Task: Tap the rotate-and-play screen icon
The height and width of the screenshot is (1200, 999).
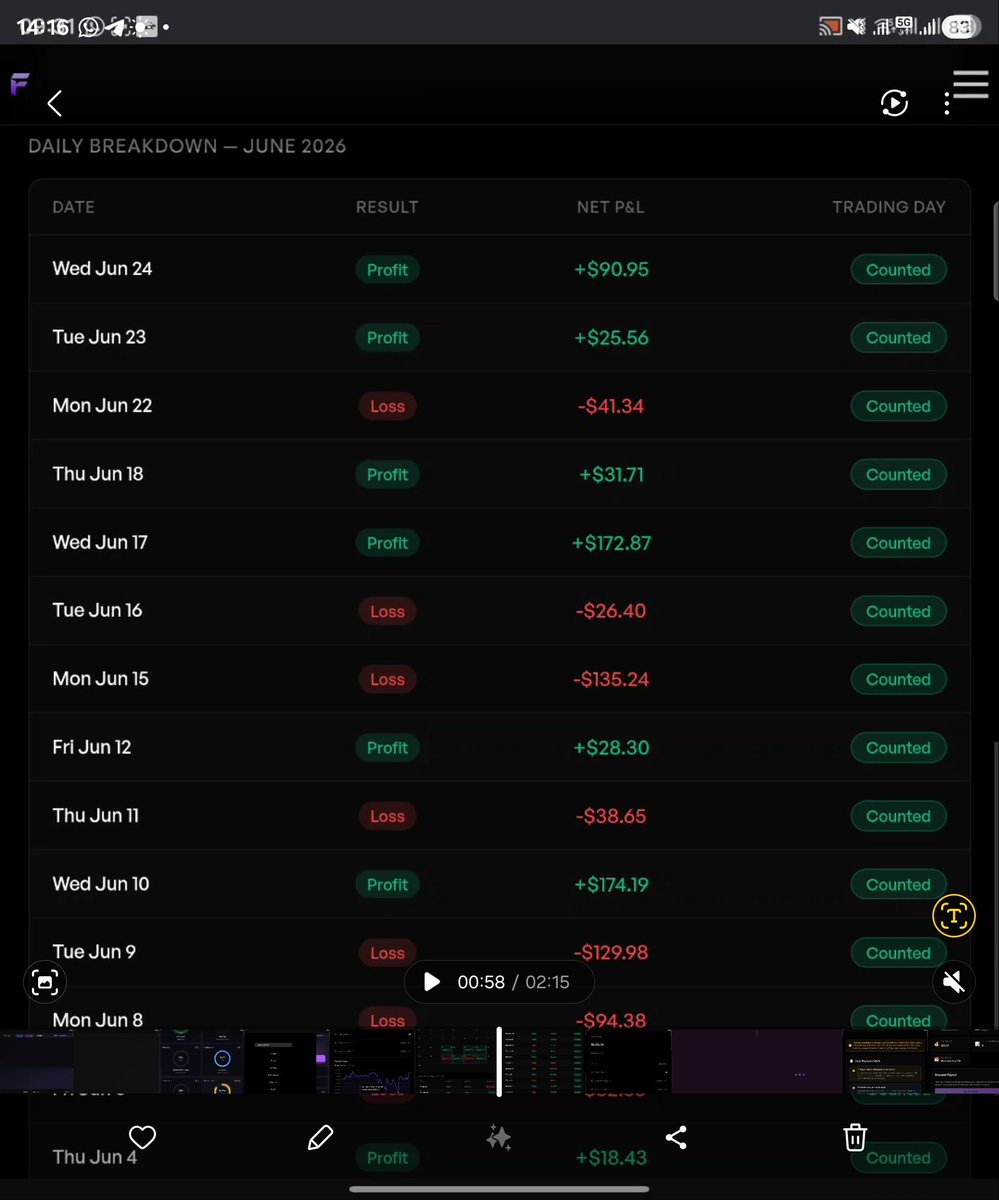Action: coord(894,103)
